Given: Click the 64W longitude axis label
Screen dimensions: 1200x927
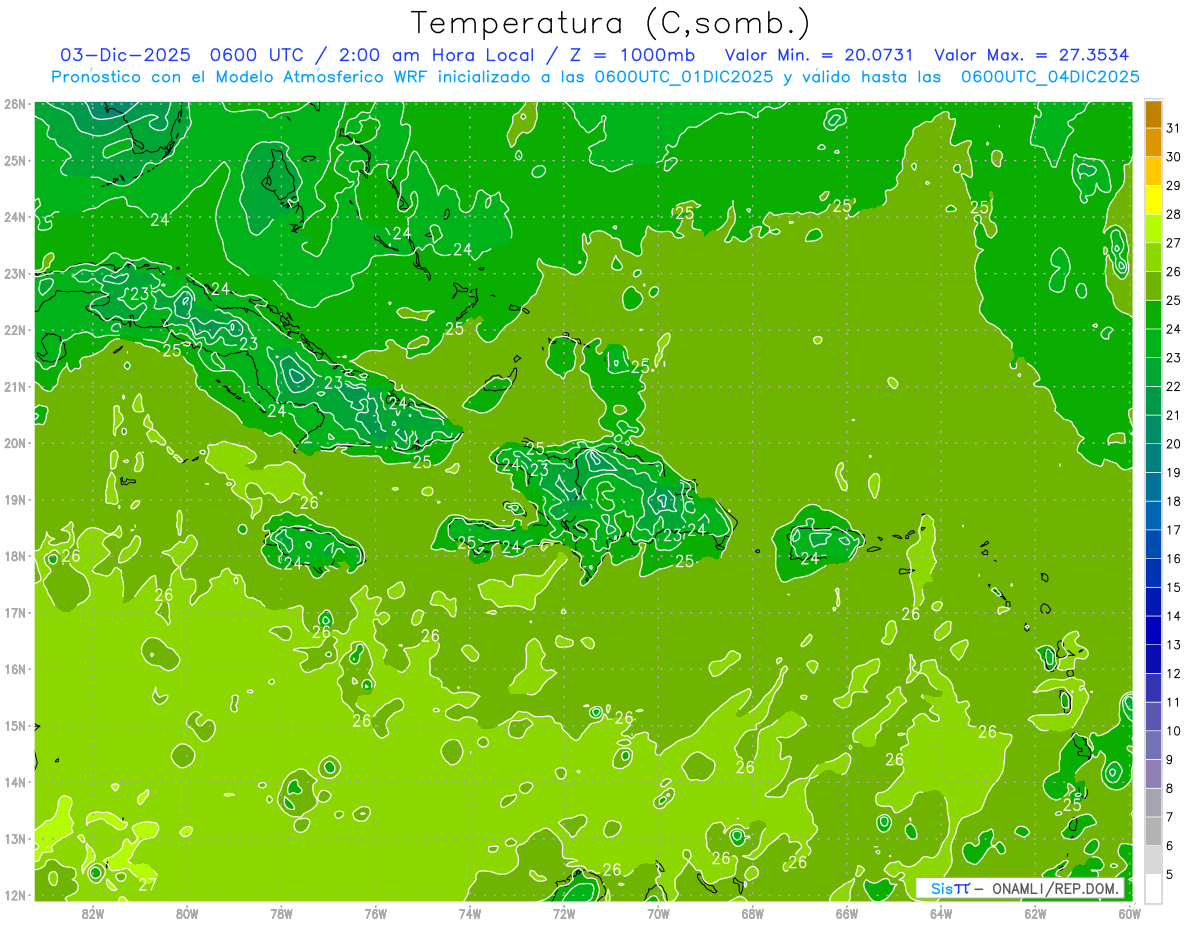Looking at the screenshot, I should click(x=941, y=913).
